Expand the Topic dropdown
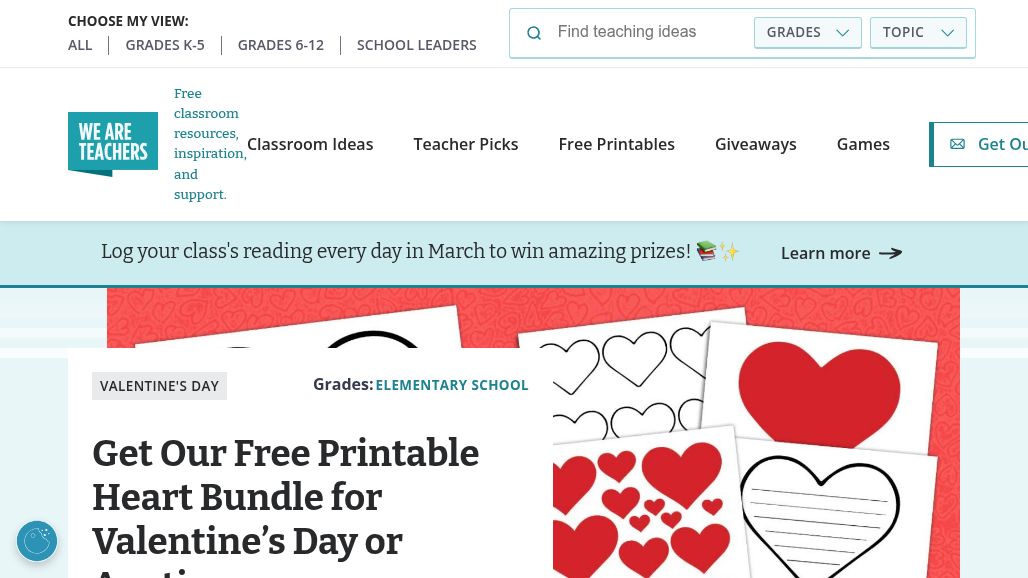This screenshot has height=578, width=1028. pyautogui.click(x=918, y=32)
